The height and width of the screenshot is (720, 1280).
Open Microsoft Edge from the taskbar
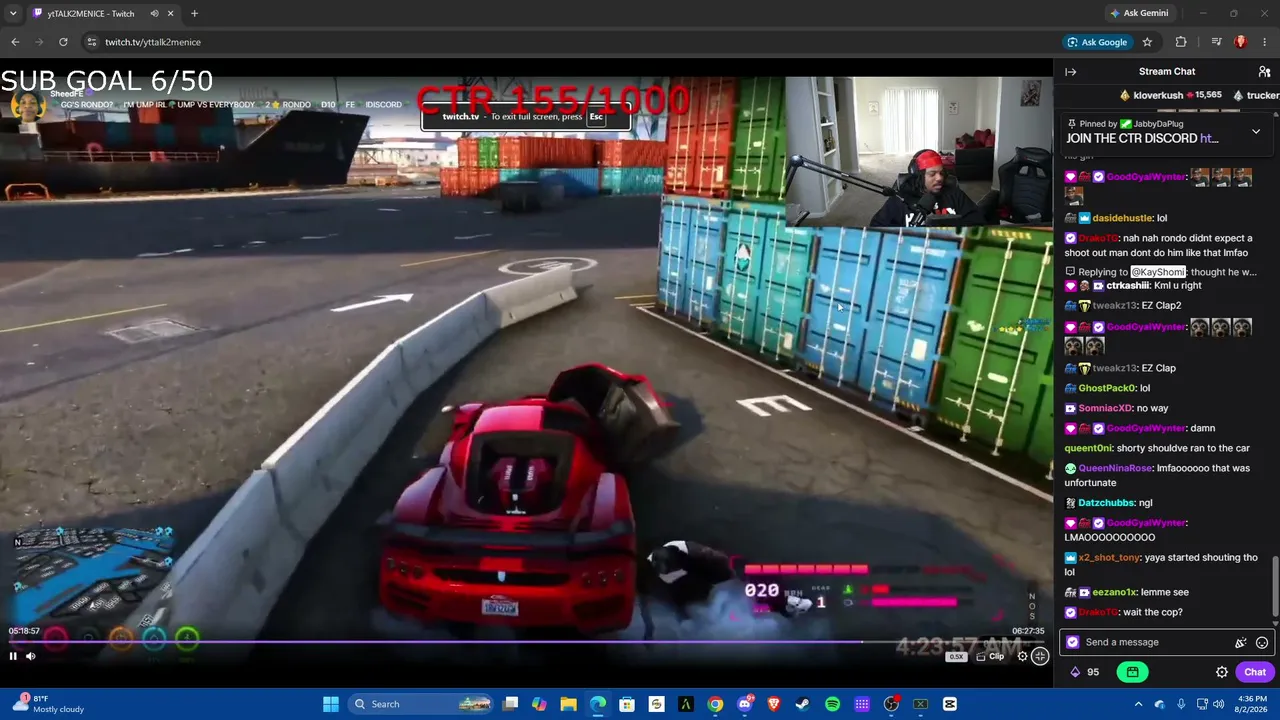[x=597, y=704]
